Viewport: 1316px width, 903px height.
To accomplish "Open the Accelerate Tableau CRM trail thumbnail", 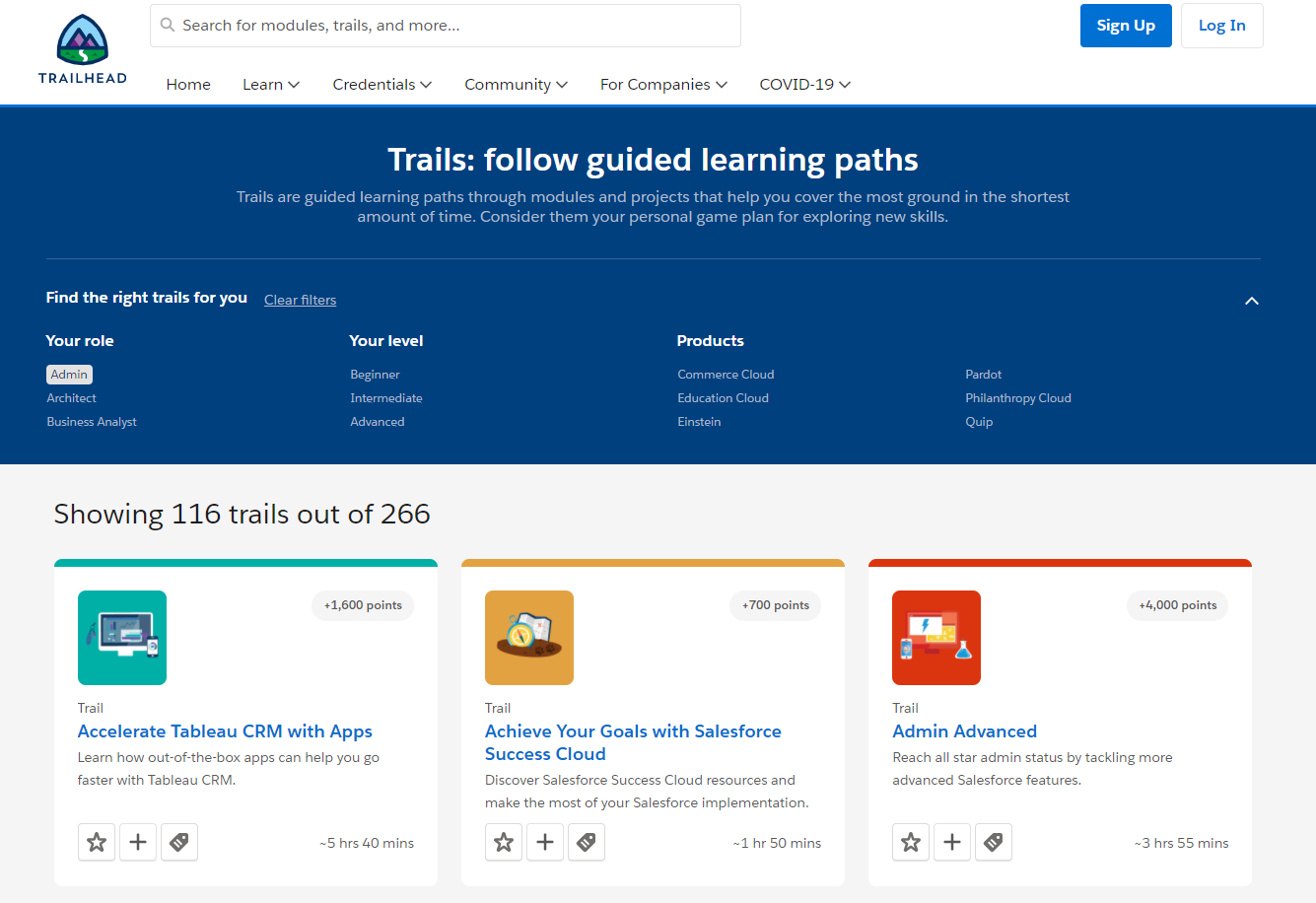I will pyautogui.click(x=122, y=638).
